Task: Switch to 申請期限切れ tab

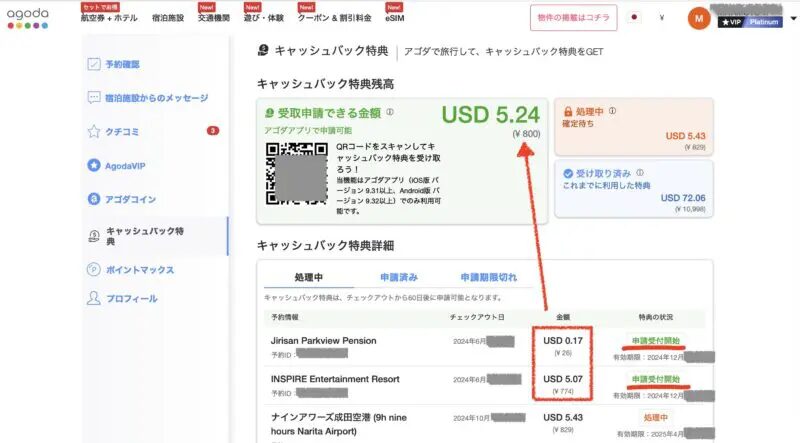Action: tap(488, 277)
